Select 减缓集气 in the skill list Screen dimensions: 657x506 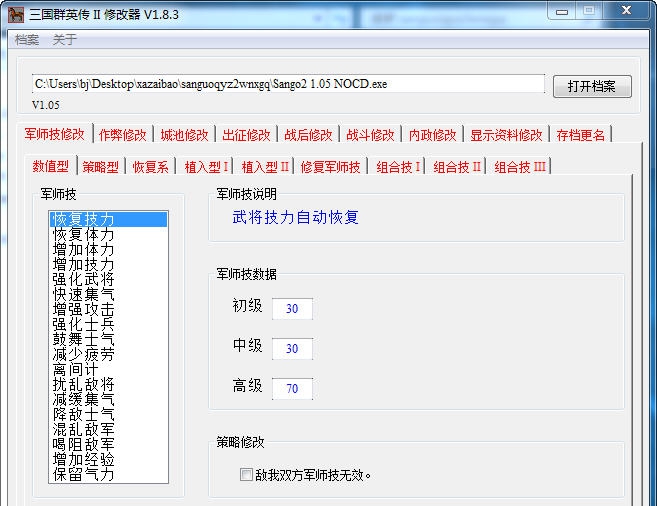(x=108, y=399)
